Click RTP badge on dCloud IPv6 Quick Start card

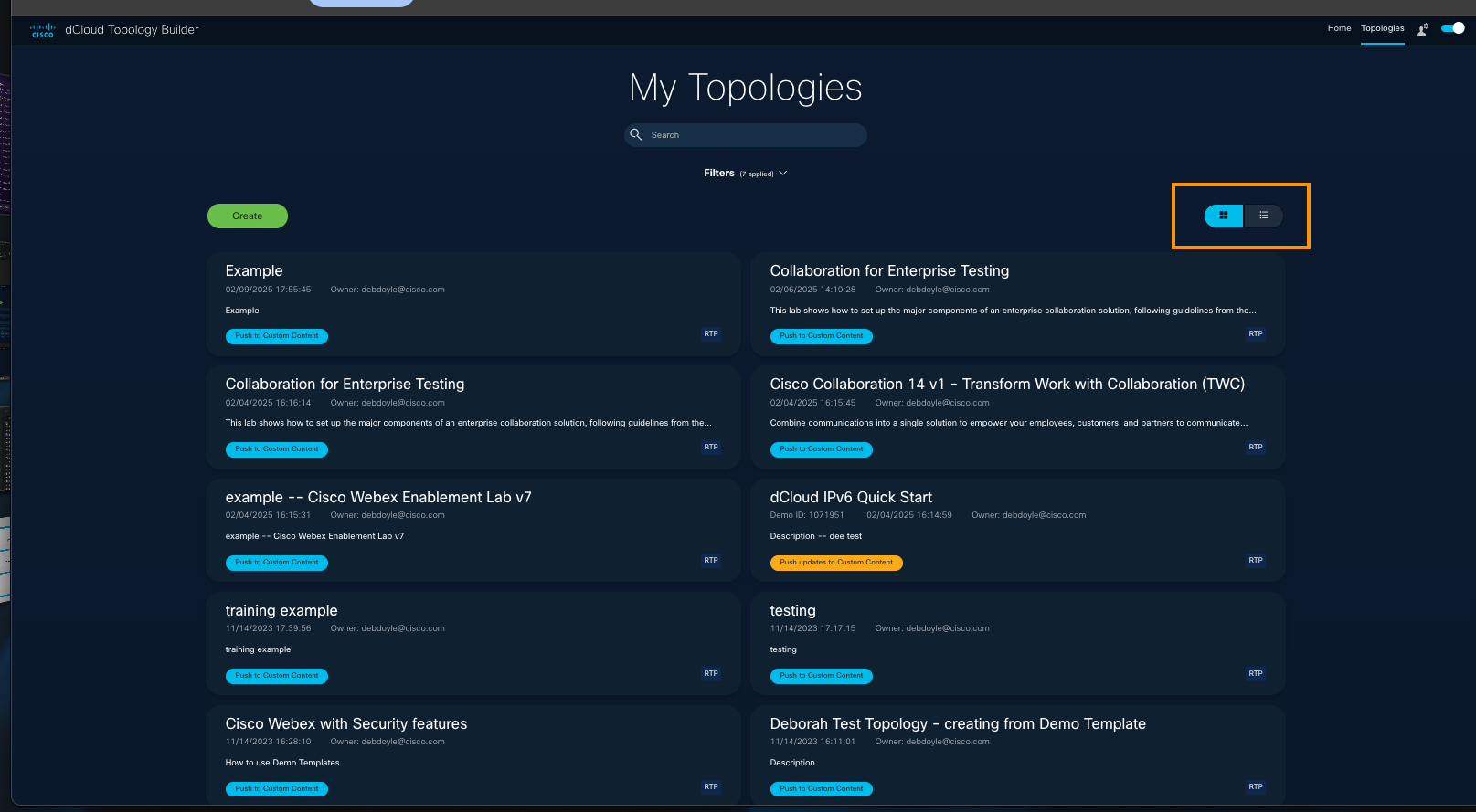1256,561
